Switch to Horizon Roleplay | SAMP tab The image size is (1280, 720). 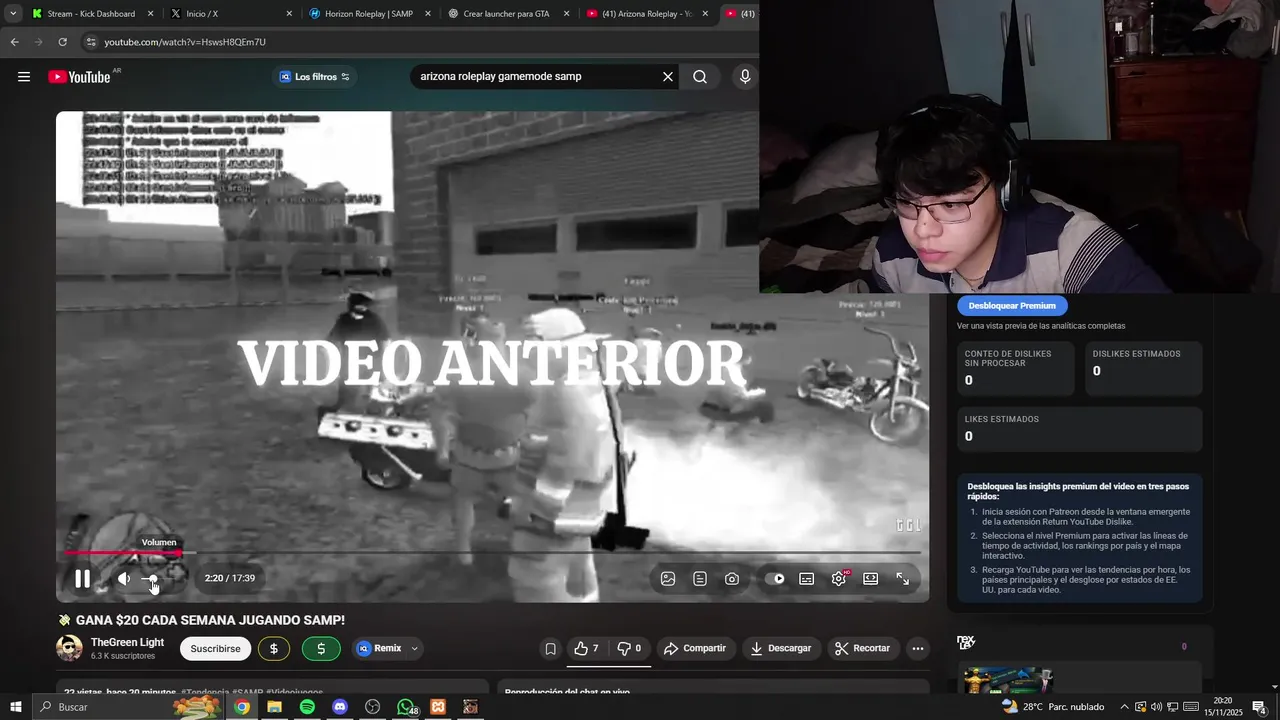(x=367, y=14)
